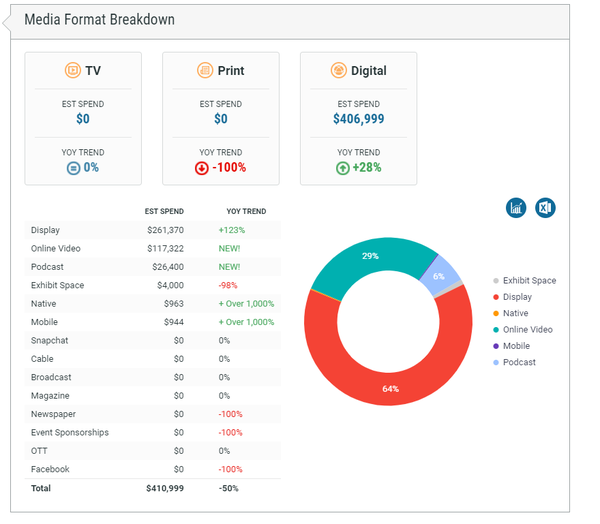
Task: Click the Print card newspaper icon
Action: click(x=205, y=70)
